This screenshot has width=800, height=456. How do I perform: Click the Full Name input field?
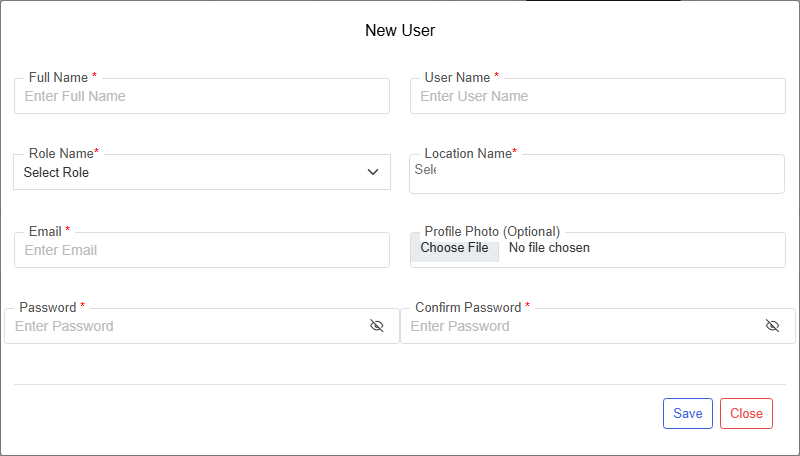point(202,96)
